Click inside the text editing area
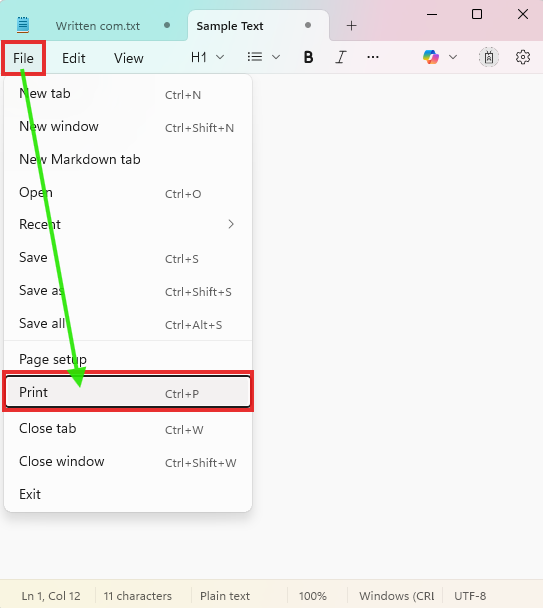Screen dimensions: 543x608 point(396,326)
